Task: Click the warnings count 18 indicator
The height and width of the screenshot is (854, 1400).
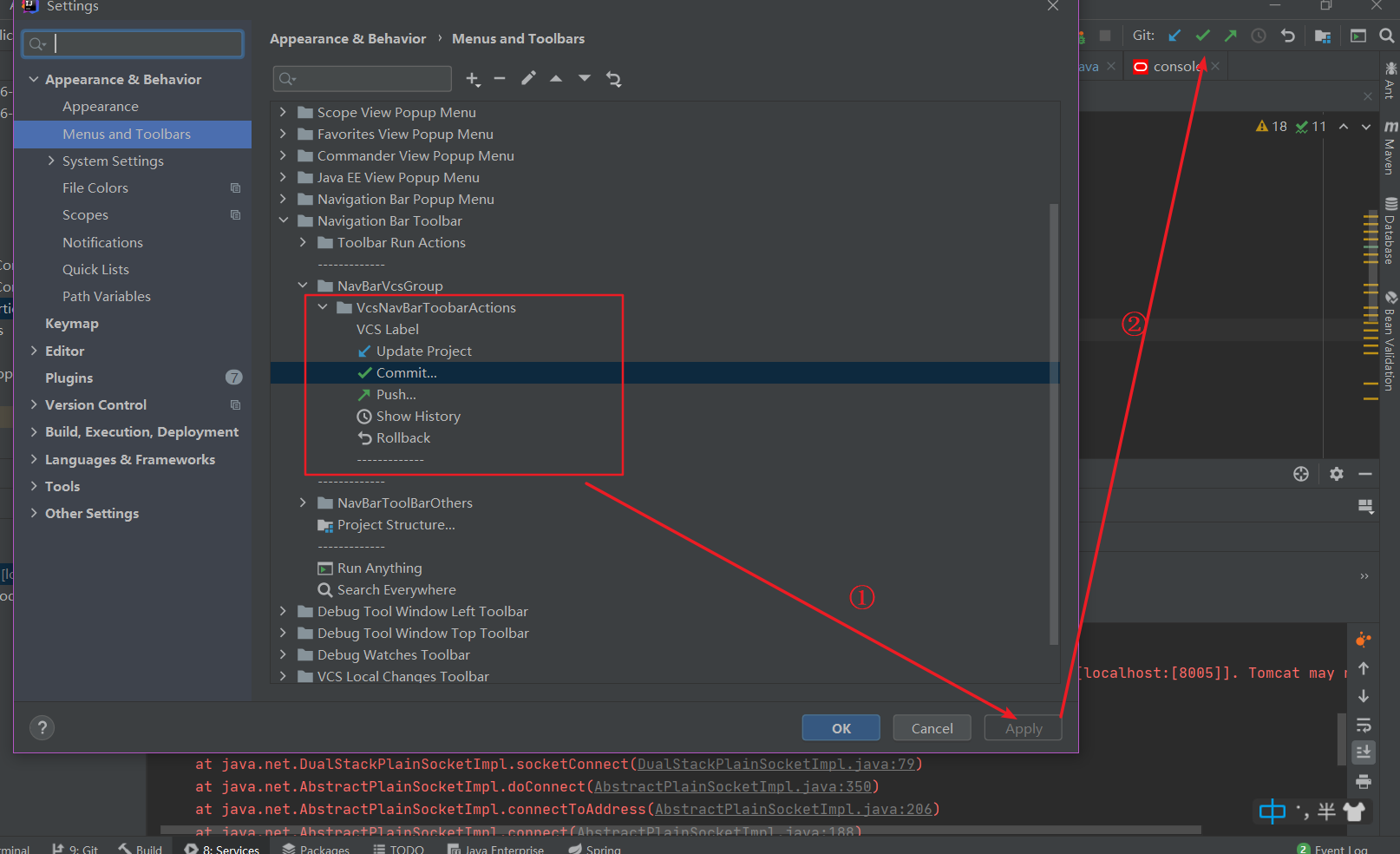Action: click(1272, 126)
